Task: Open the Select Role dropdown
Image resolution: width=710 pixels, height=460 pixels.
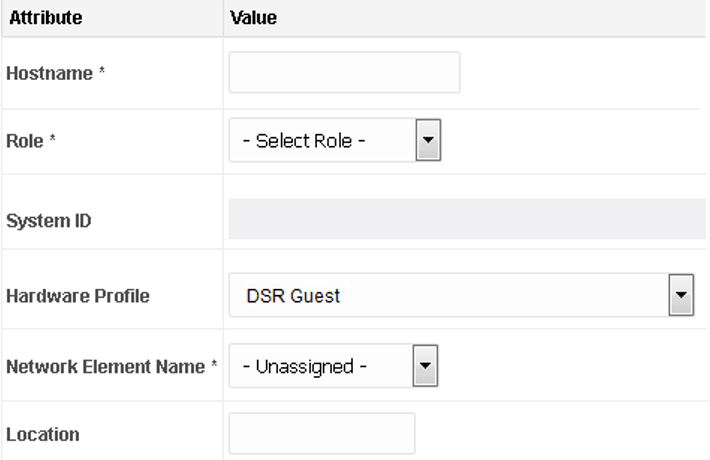Action: (x=334, y=141)
